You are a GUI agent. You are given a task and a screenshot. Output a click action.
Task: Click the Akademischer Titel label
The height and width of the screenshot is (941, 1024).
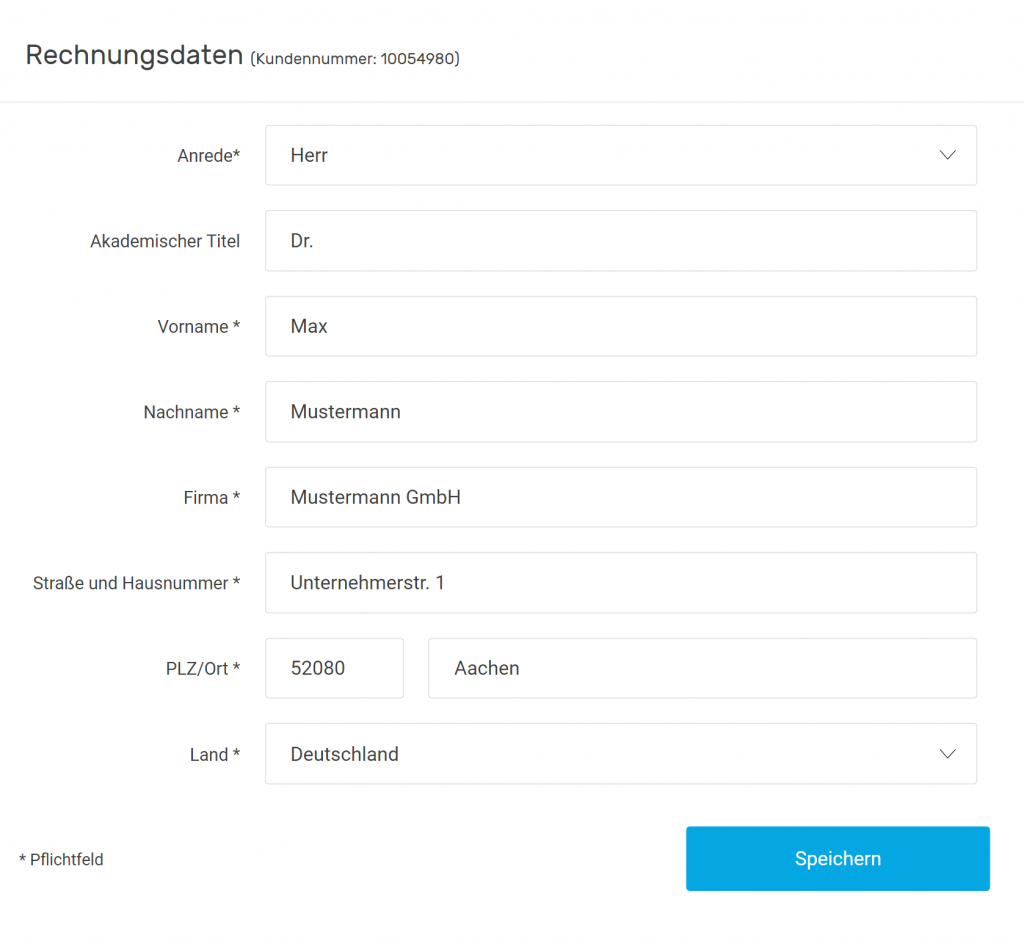pyautogui.click(x=165, y=242)
